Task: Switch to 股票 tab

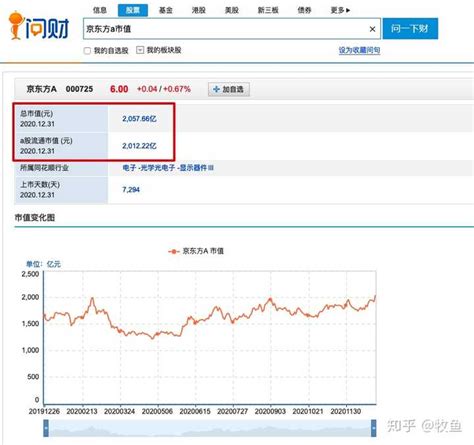Action: pyautogui.click(x=133, y=10)
